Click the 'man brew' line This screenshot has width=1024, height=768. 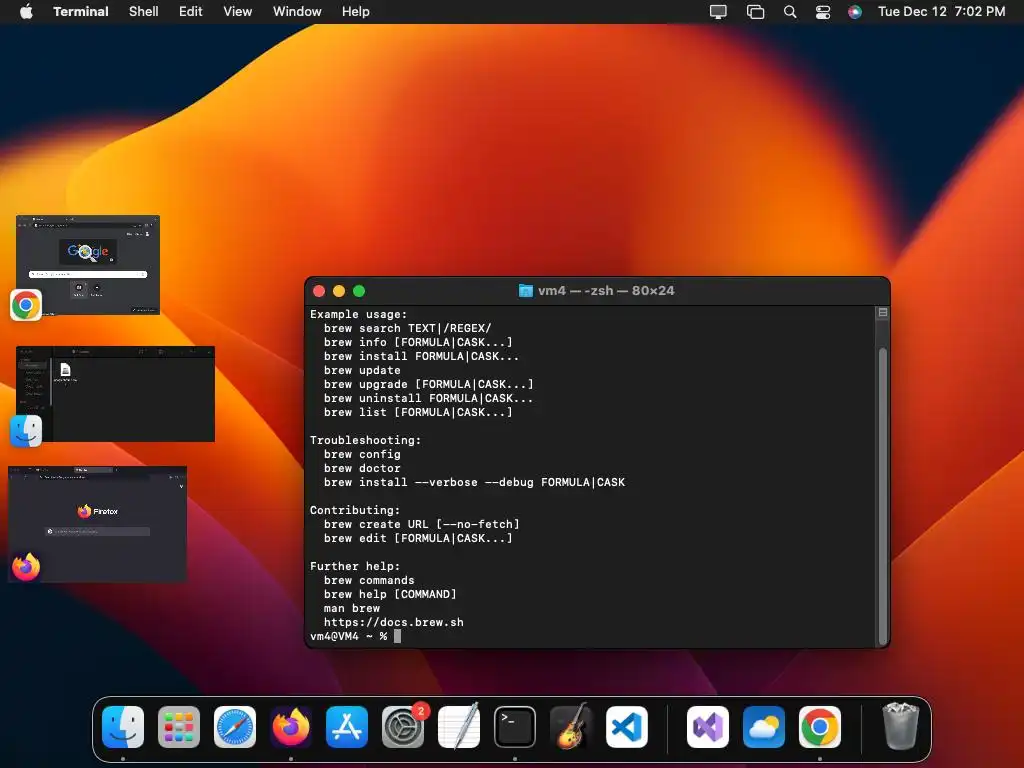pos(352,608)
